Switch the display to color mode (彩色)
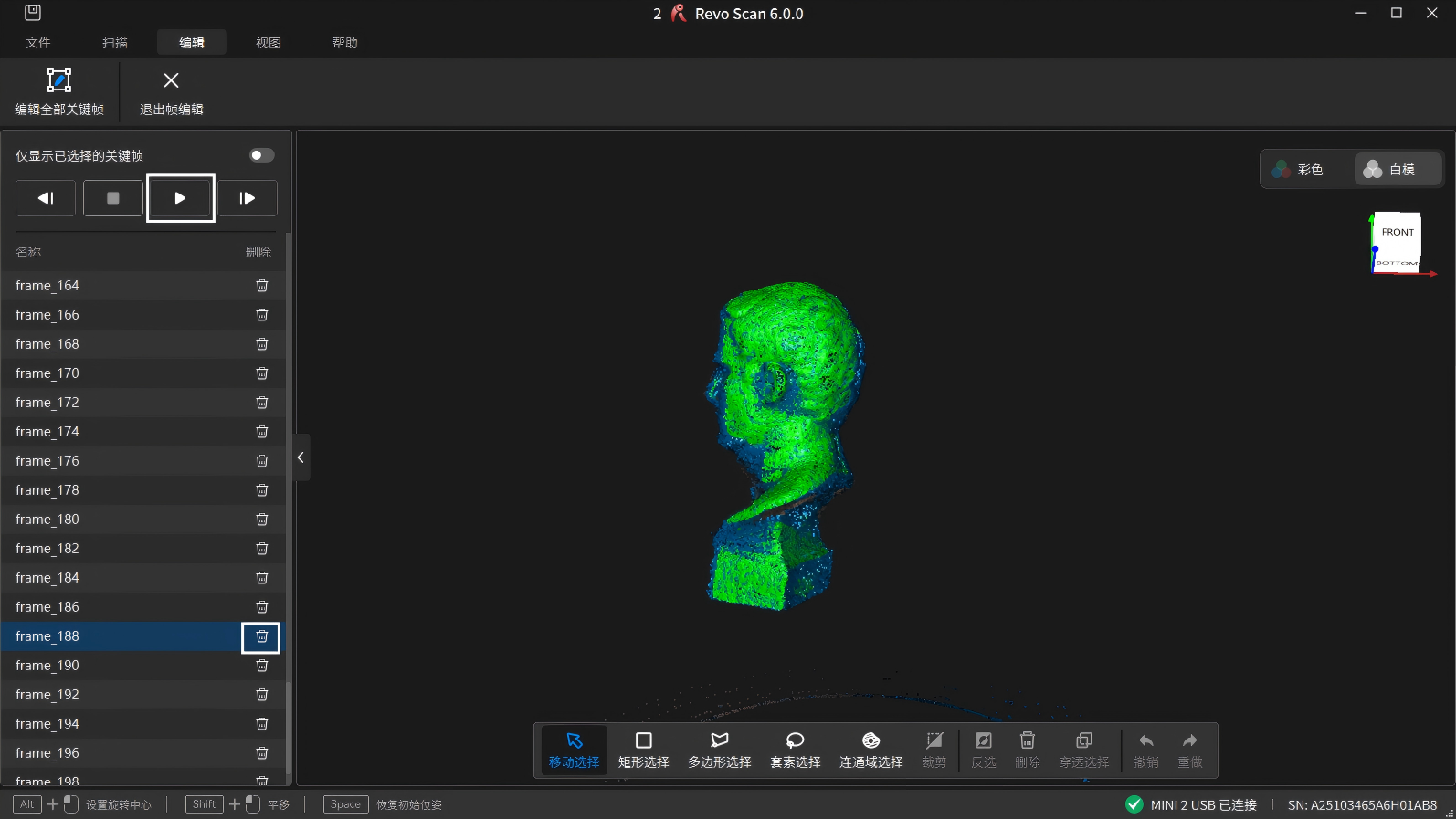Screen dimensions: 1456x819 tap(1299, 169)
